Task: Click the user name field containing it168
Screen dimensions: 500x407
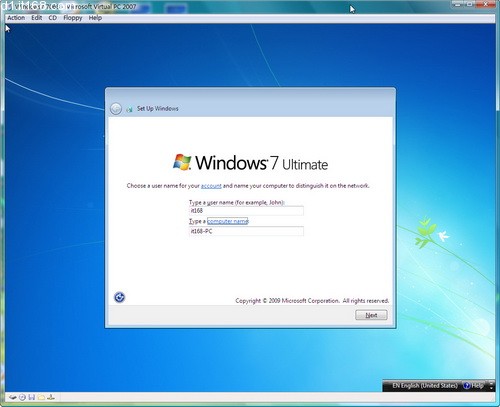Action: pyautogui.click(x=246, y=211)
